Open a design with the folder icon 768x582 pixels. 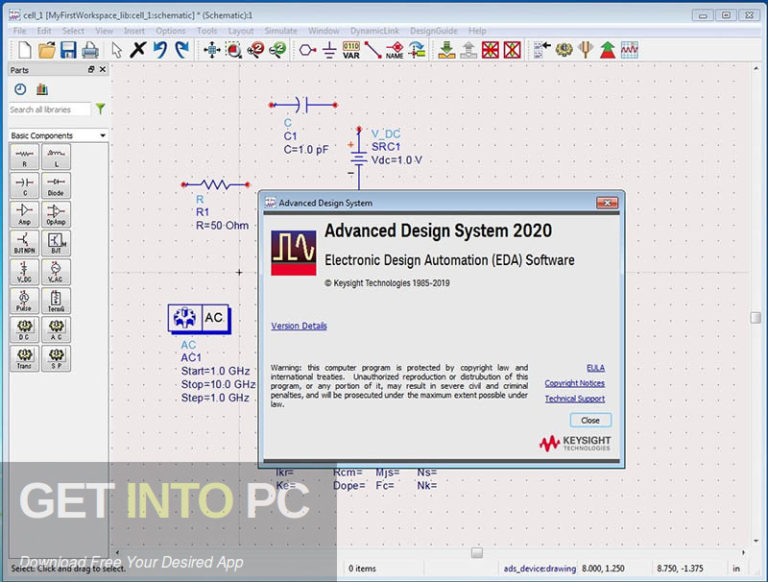point(47,50)
